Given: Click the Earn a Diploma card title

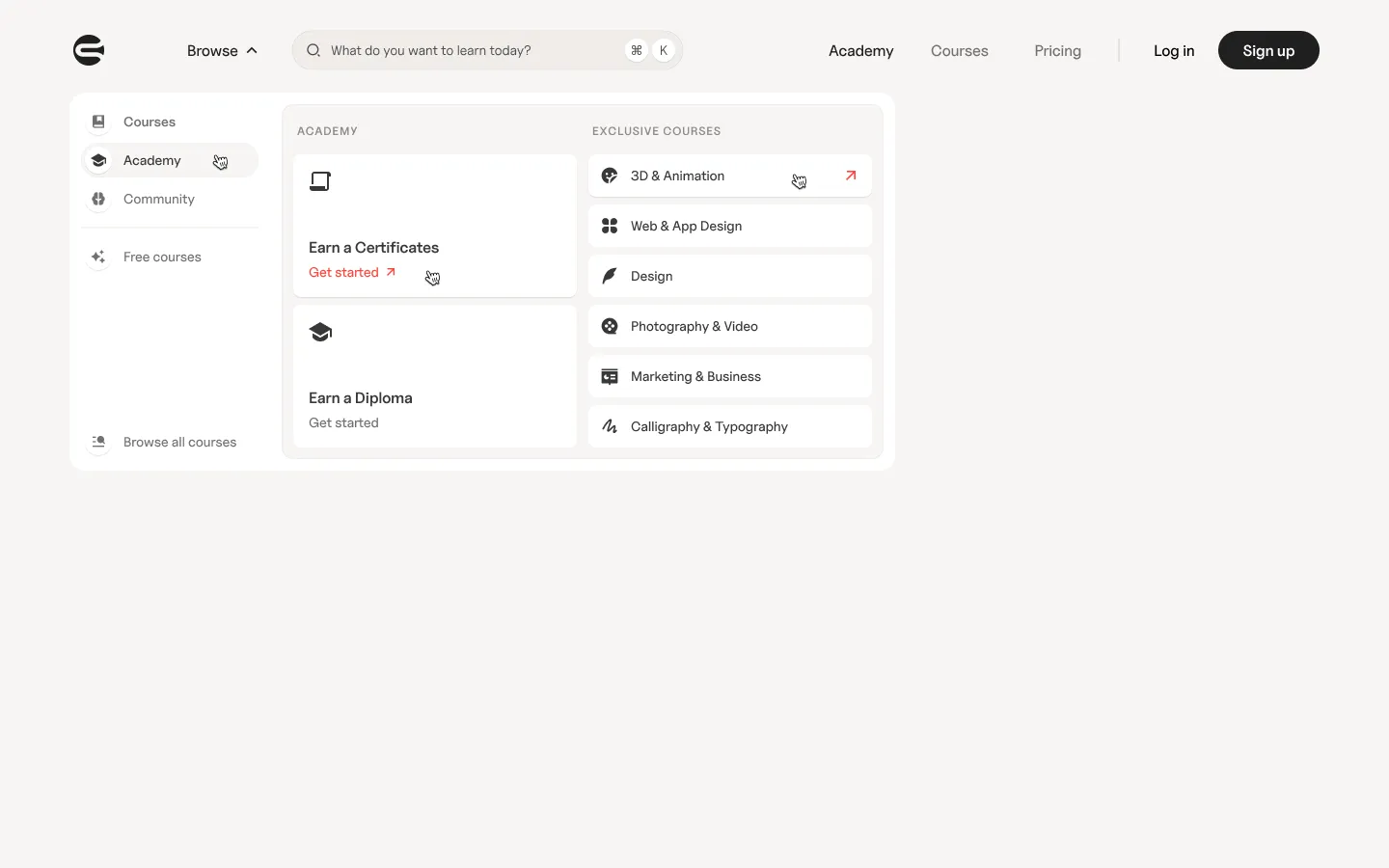Looking at the screenshot, I should pos(361,398).
